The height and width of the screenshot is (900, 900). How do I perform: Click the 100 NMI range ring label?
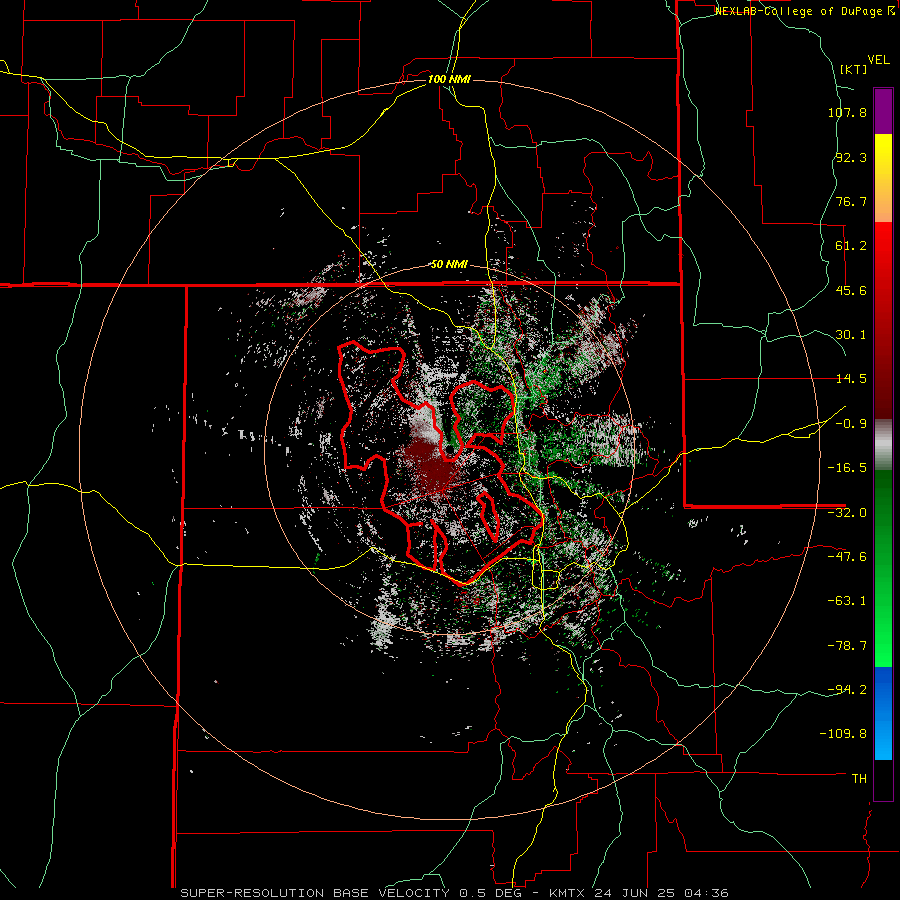tap(449, 79)
